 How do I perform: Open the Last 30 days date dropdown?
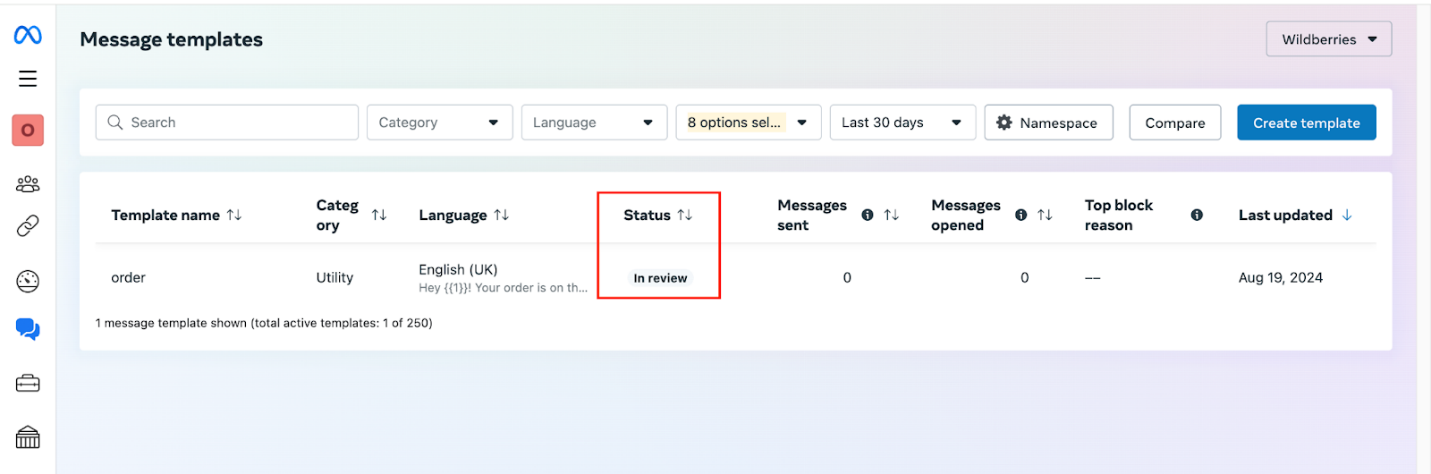(902, 123)
